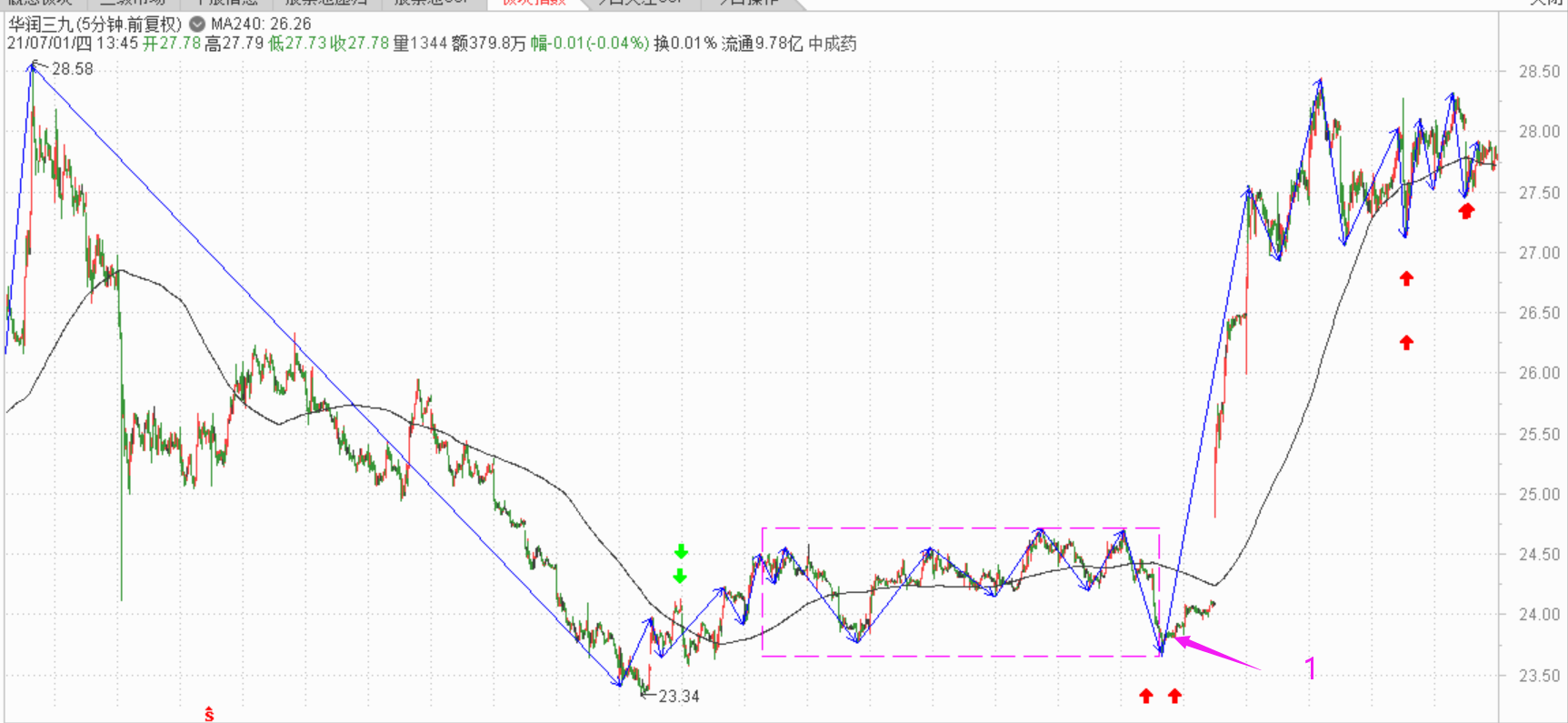The height and width of the screenshot is (723, 1568).
Task: Click the 28.58 high price label
Action: (72, 69)
